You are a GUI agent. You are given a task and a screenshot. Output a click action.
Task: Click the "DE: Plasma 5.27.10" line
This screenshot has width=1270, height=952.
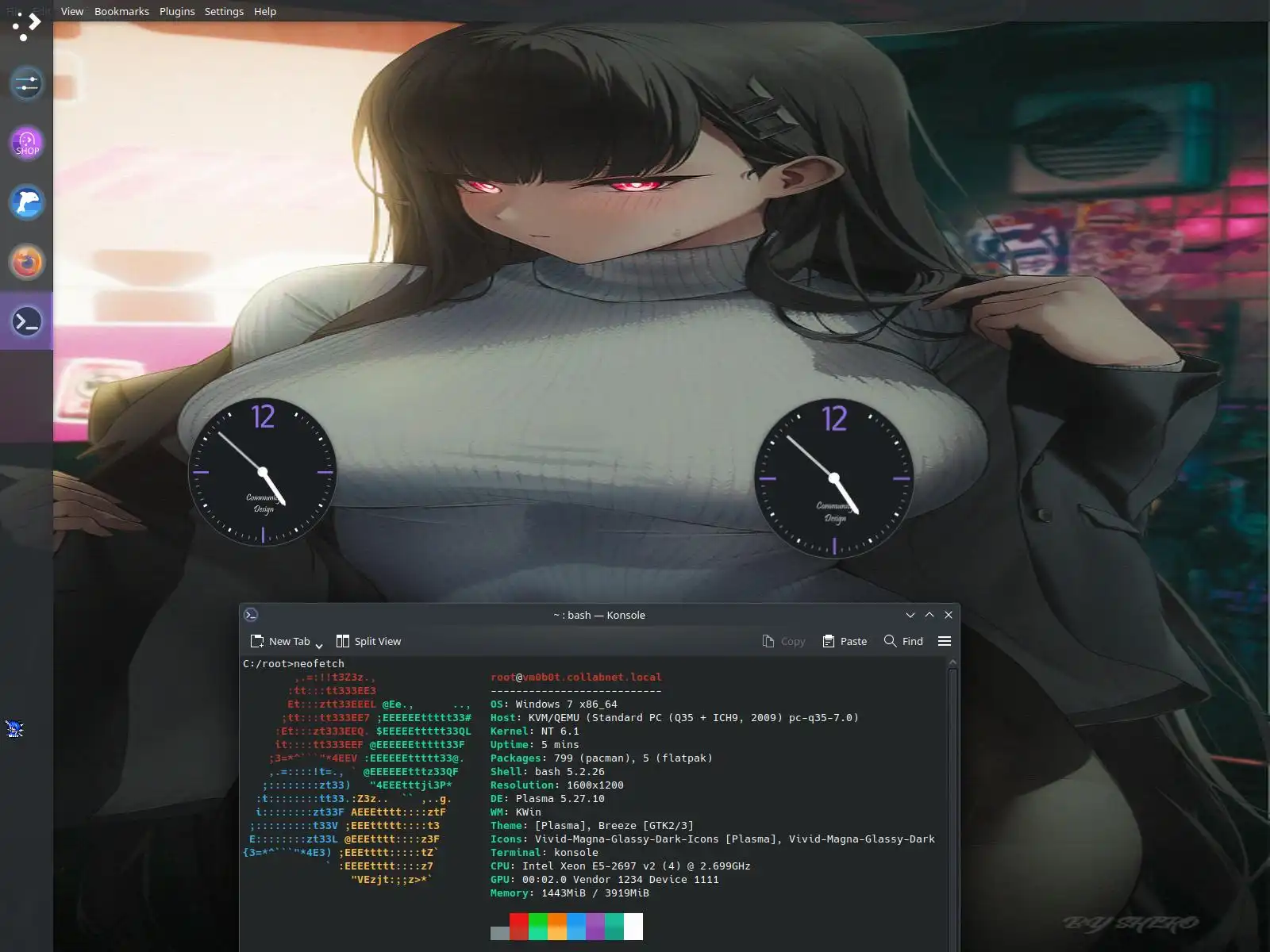coord(548,798)
